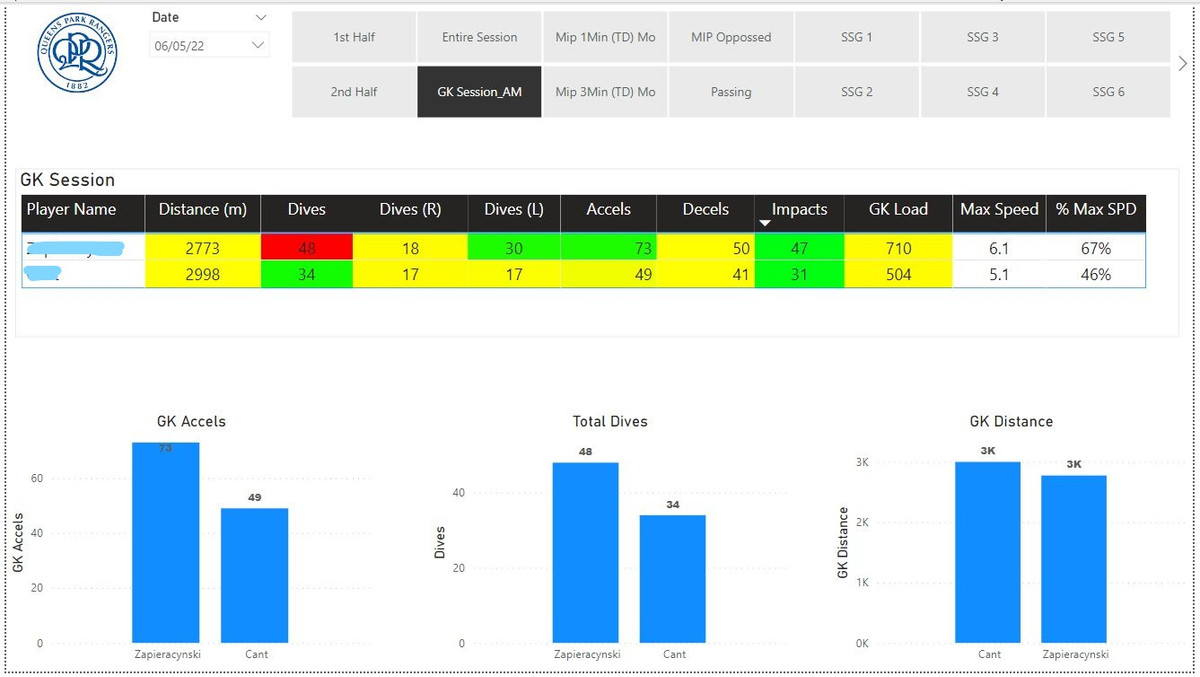The height and width of the screenshot is (677, 1200).
Task: Click the red Dives cell showing 48
Action: click(x=306, y=248)
